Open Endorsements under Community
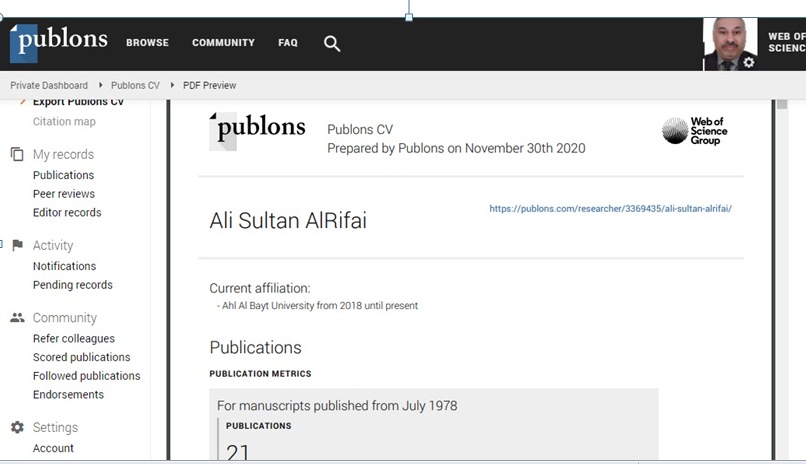 68,395
